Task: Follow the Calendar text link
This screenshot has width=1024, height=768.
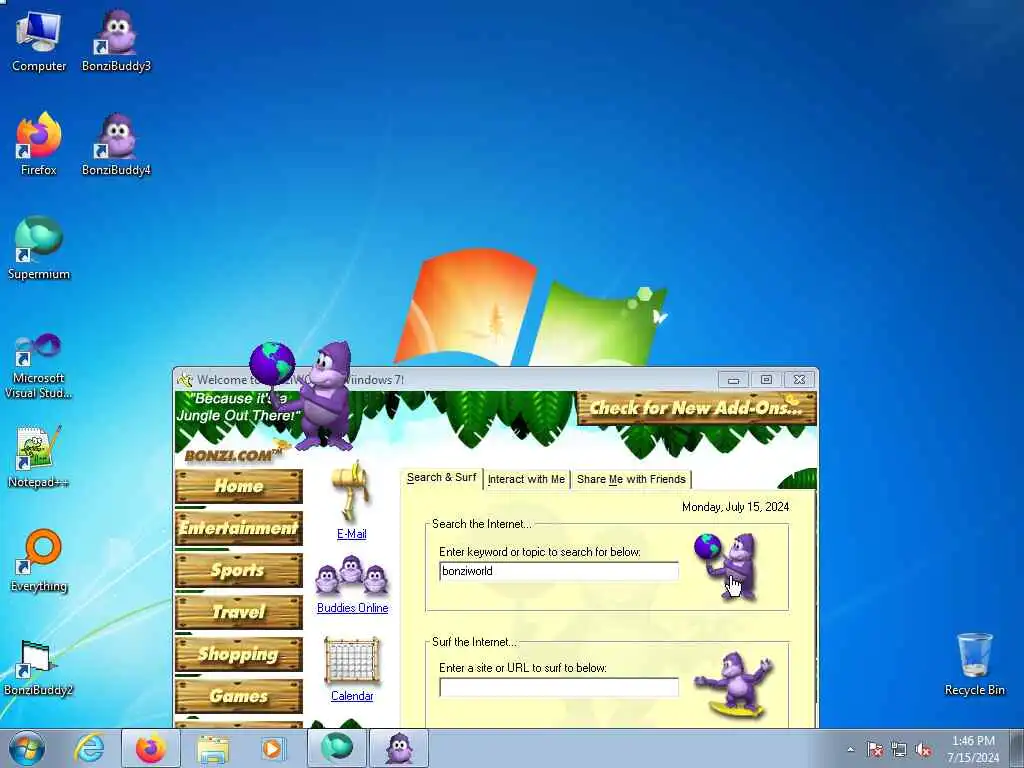Action: coord(352,696)
